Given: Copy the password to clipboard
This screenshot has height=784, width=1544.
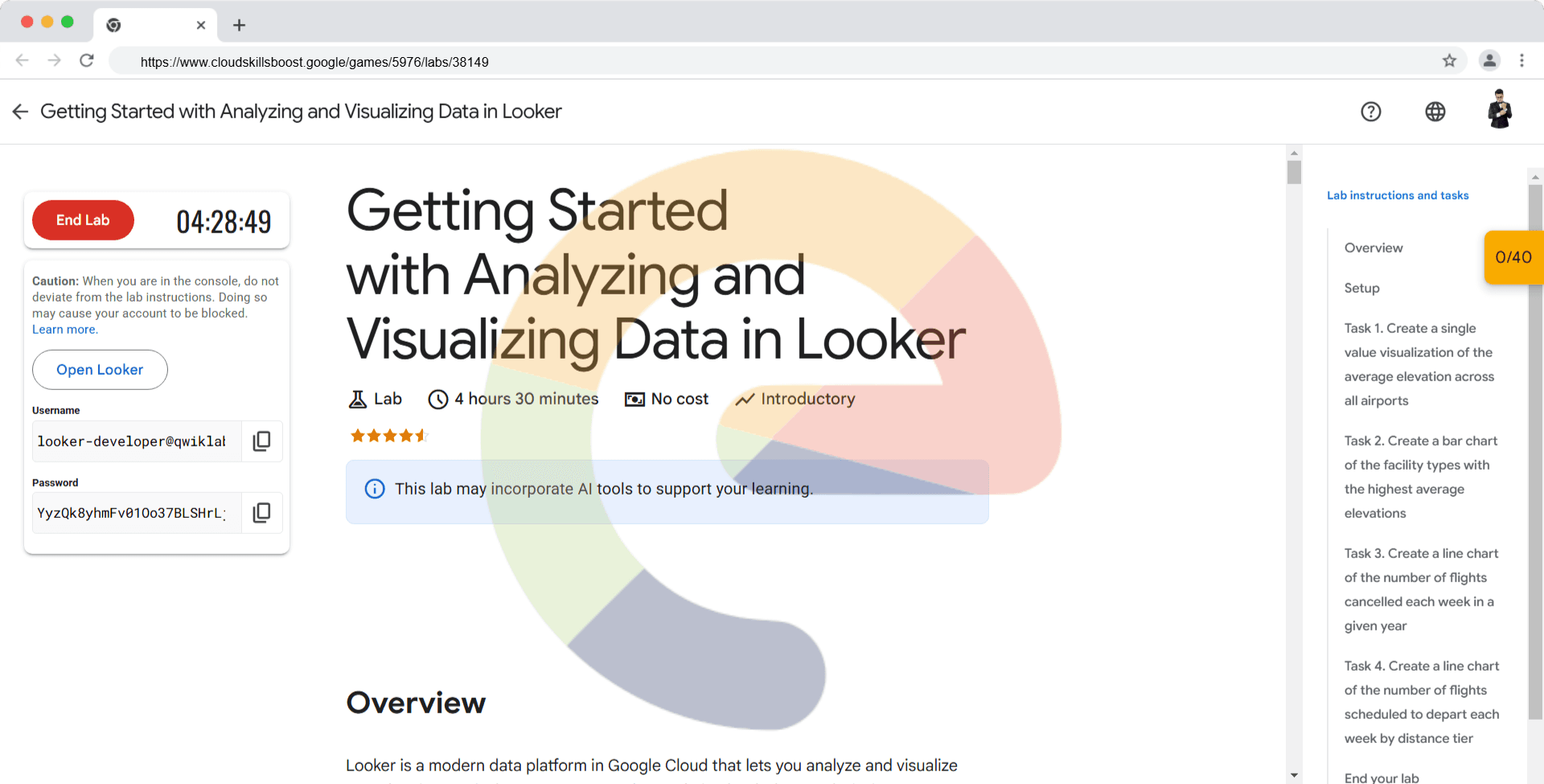Looking at the screenshot, I should click(262, 513).
